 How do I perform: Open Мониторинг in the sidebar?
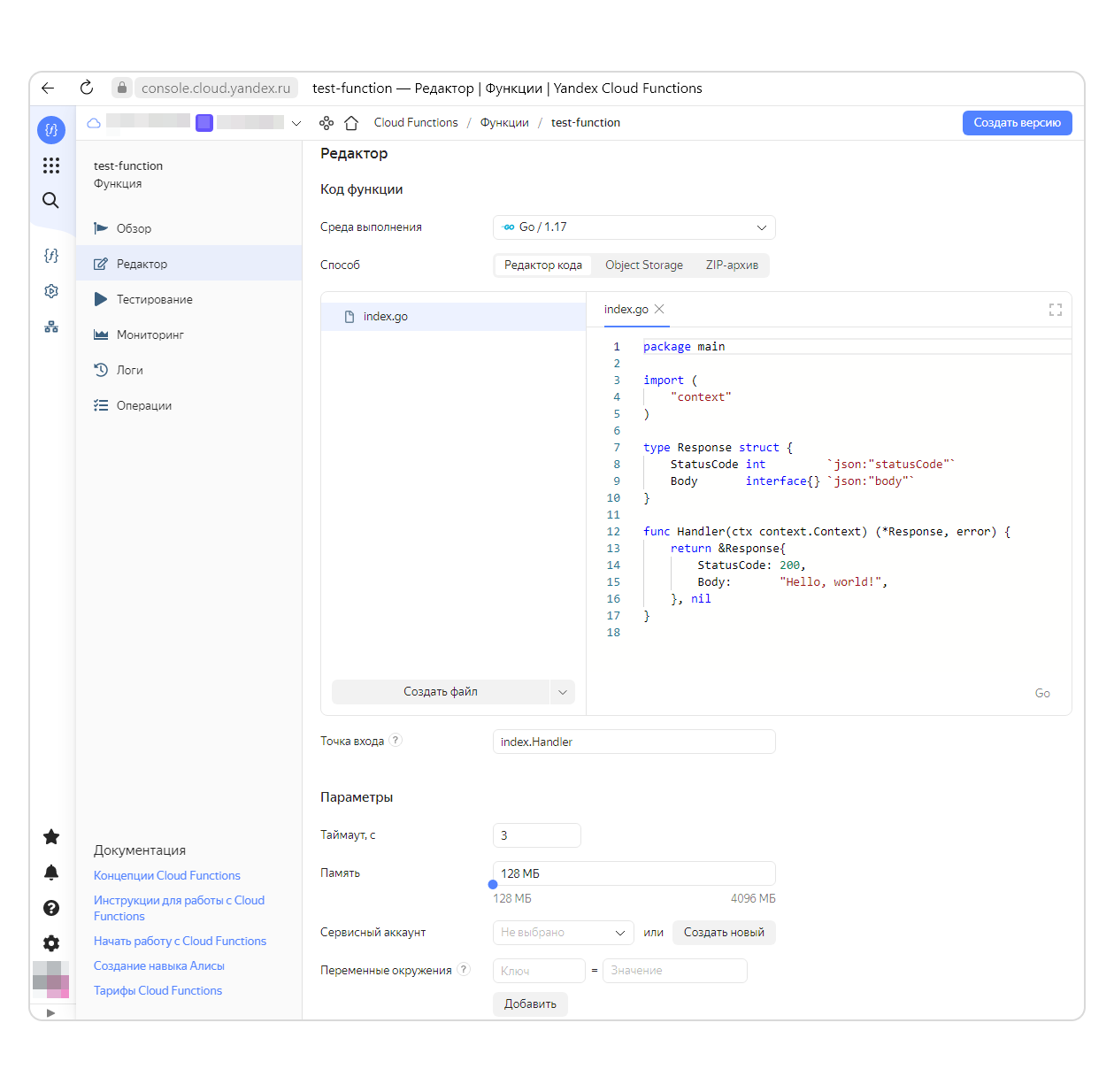click(x=188, y=335)
